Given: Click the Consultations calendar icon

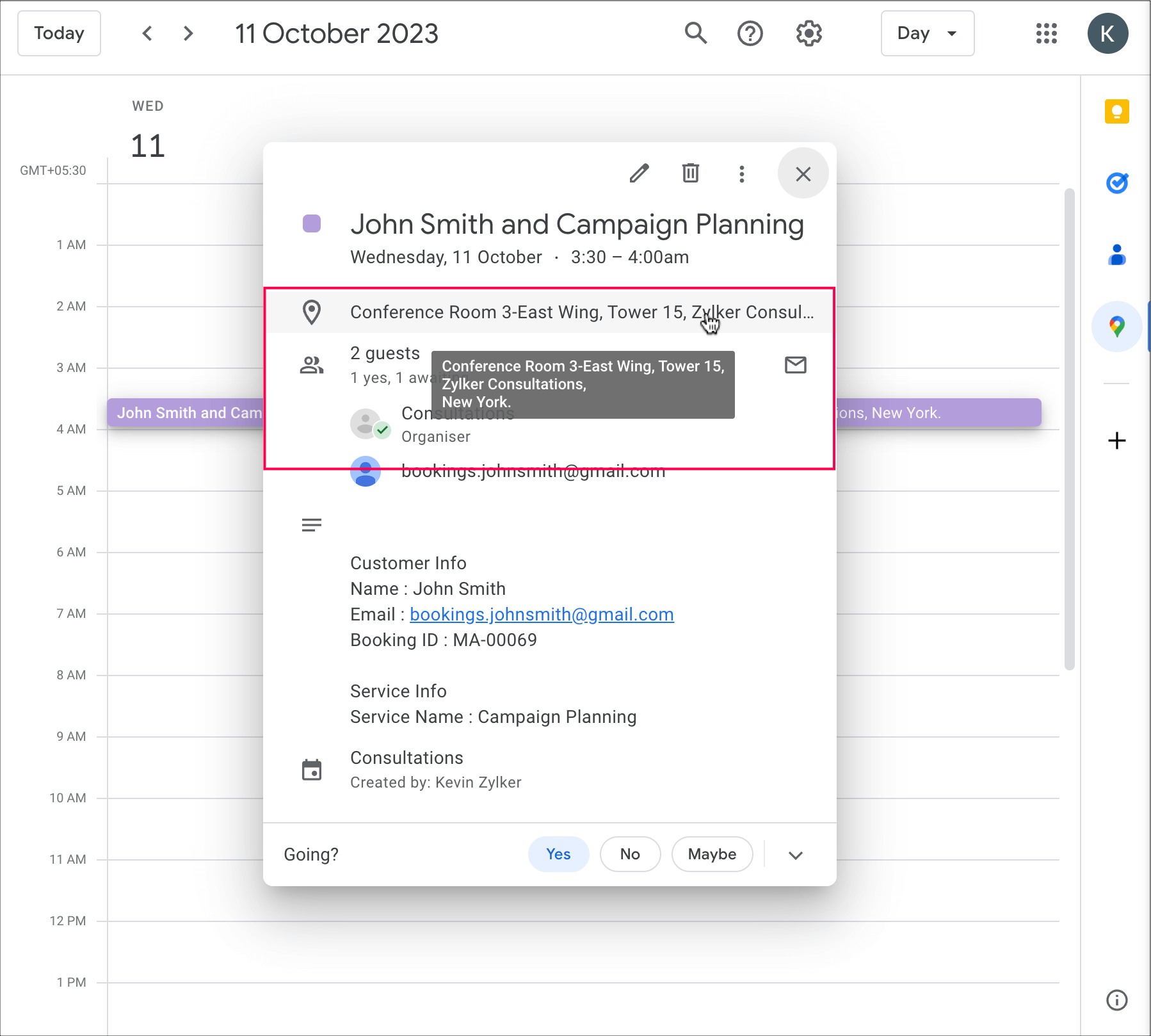Looking at the screenshot, I should click(312, 770).
